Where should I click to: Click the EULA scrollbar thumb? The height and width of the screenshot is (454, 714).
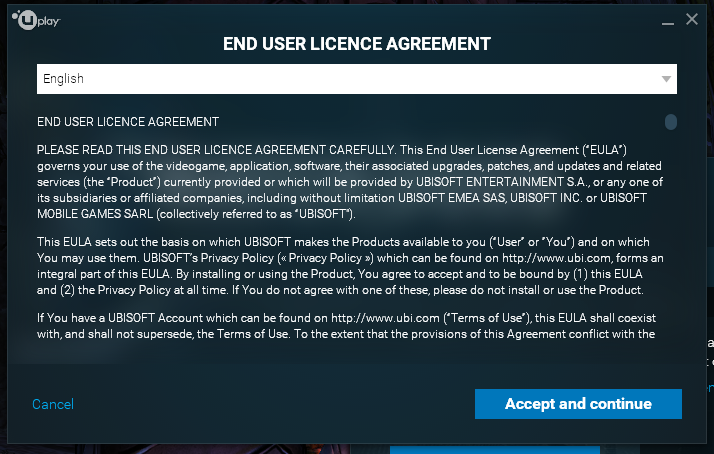click(x=670, y=122)
